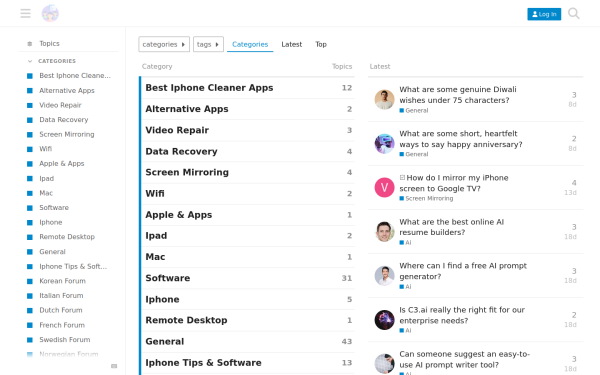Open Apple & Apps category in table

coord(179,215)
